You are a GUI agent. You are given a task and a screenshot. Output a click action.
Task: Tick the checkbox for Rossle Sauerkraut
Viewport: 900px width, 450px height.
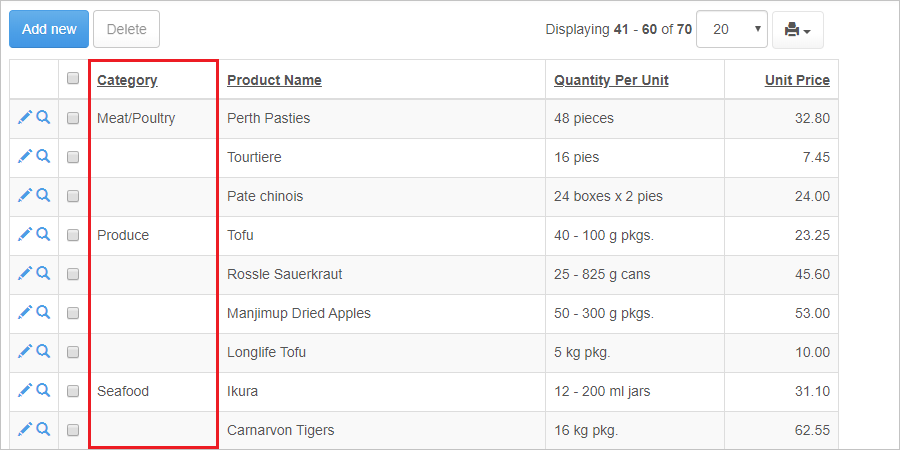pyautogui.click(x=73, y=274)
